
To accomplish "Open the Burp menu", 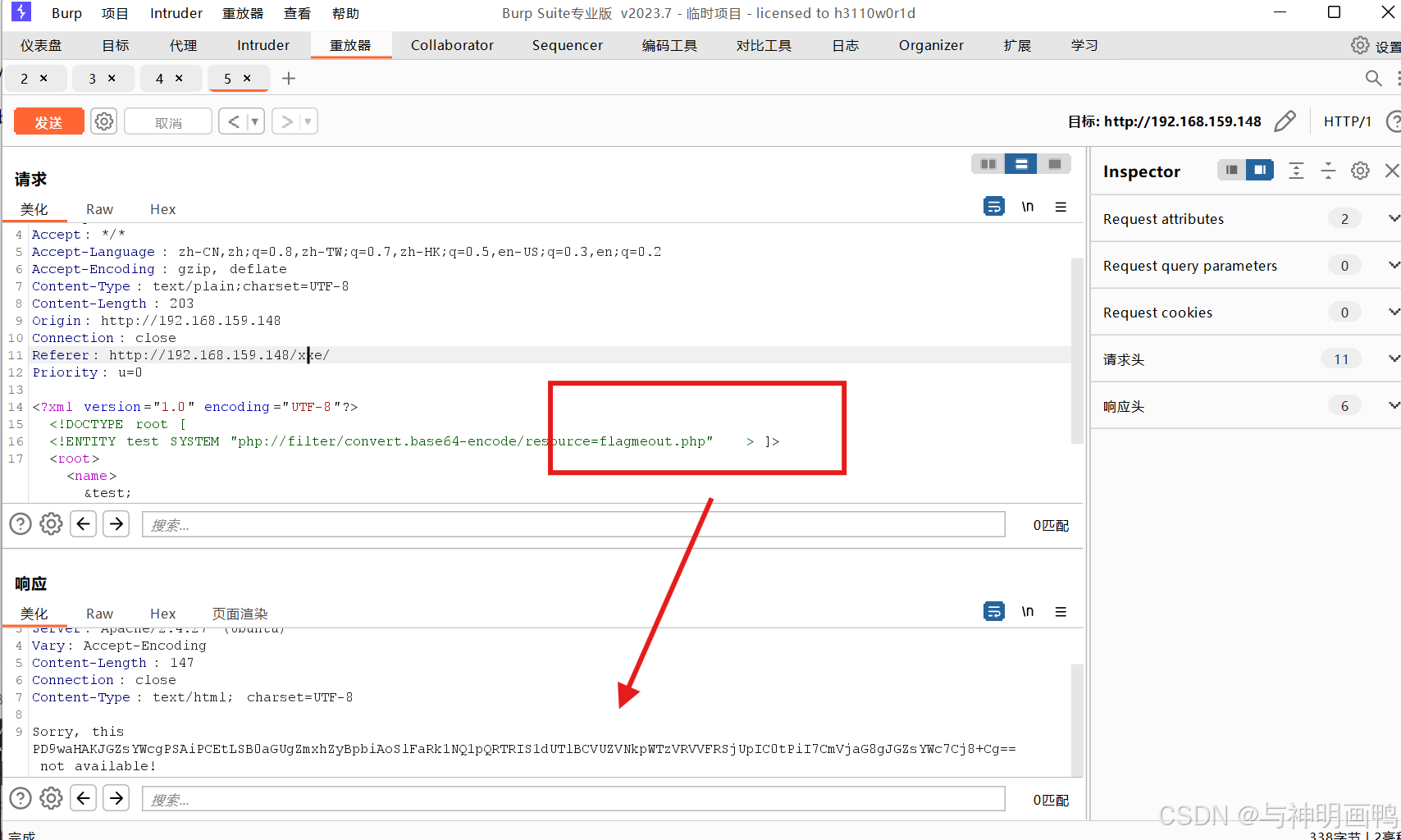I will pos(66,13).
